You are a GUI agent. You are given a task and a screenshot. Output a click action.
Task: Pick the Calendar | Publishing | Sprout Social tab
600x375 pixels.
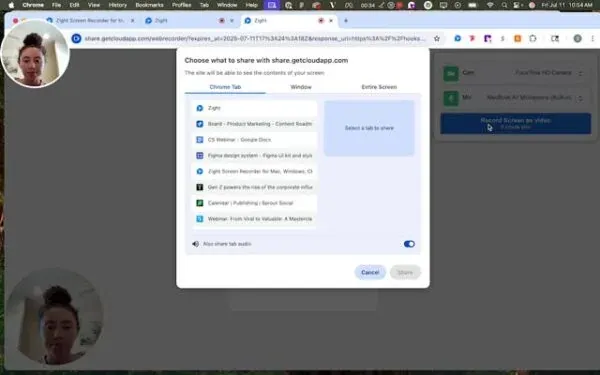click(254, 203)
